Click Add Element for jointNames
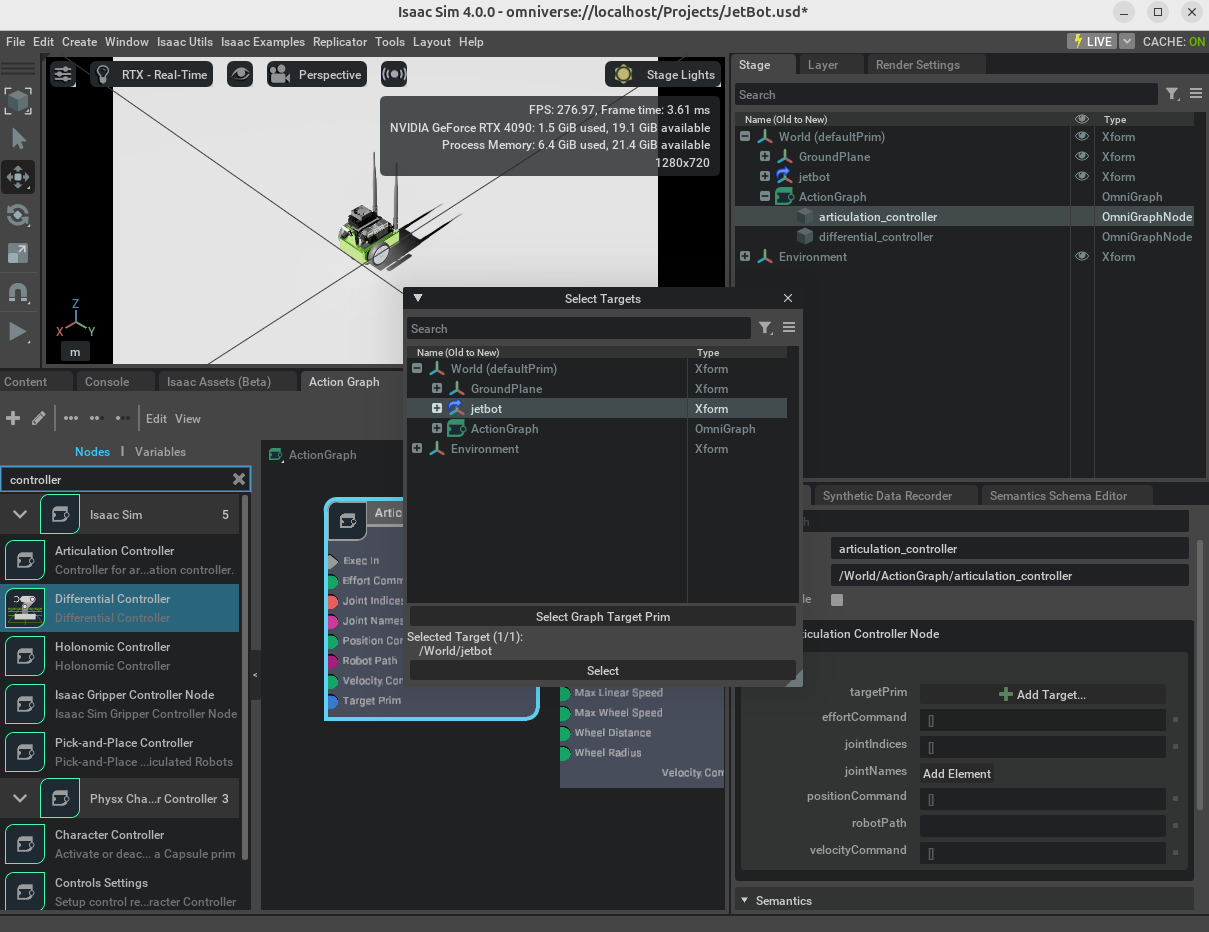Viewport: 1209px width, 932px height. click(957, 773)
